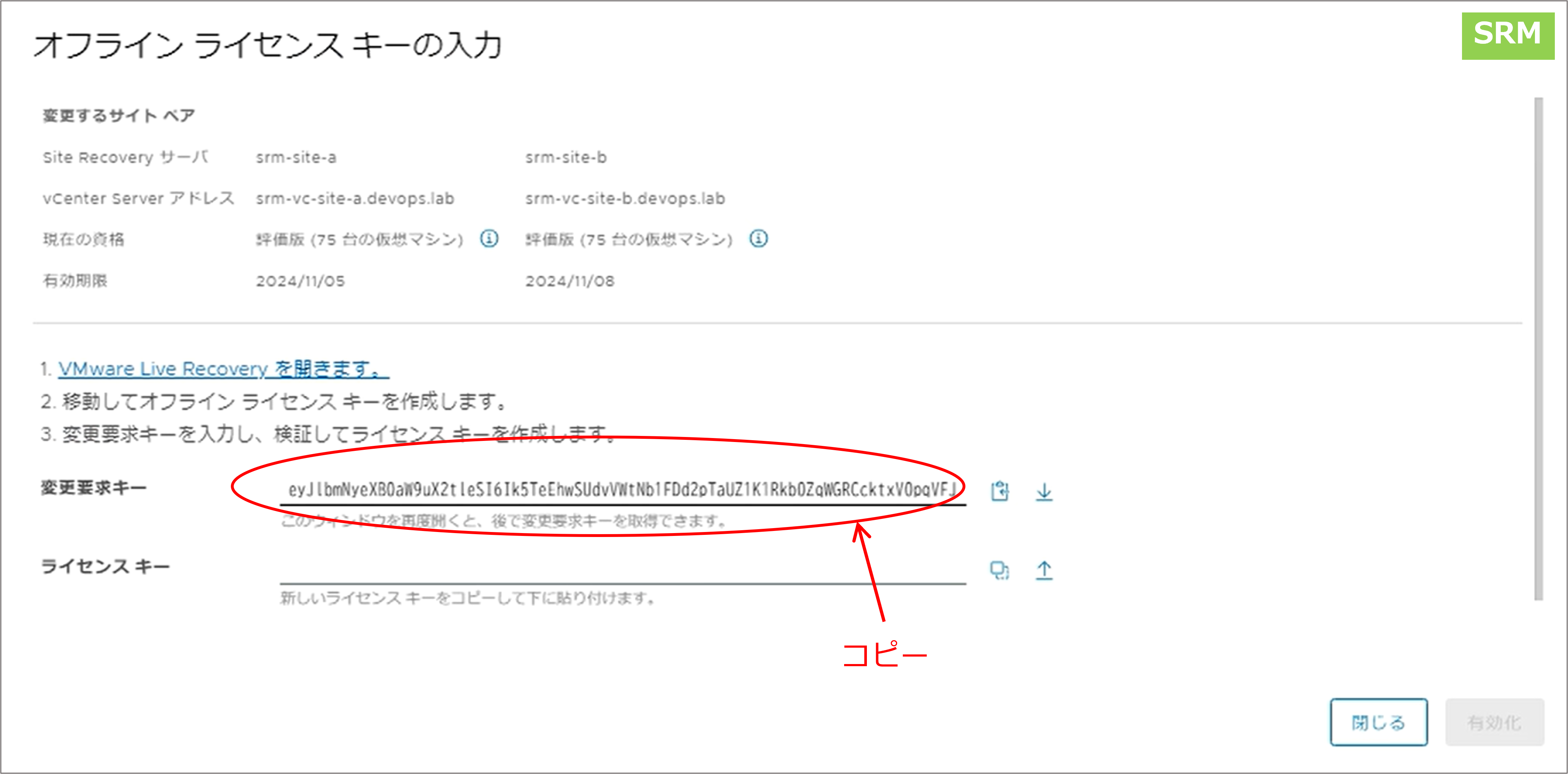Click the dialog's vertical scrollbar
1568x774 pixels.
1539,348
